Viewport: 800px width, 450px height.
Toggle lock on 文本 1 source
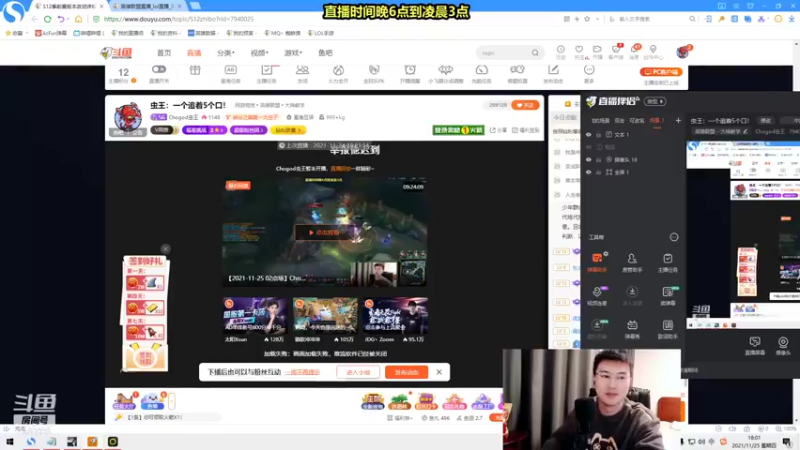[598, 135]
